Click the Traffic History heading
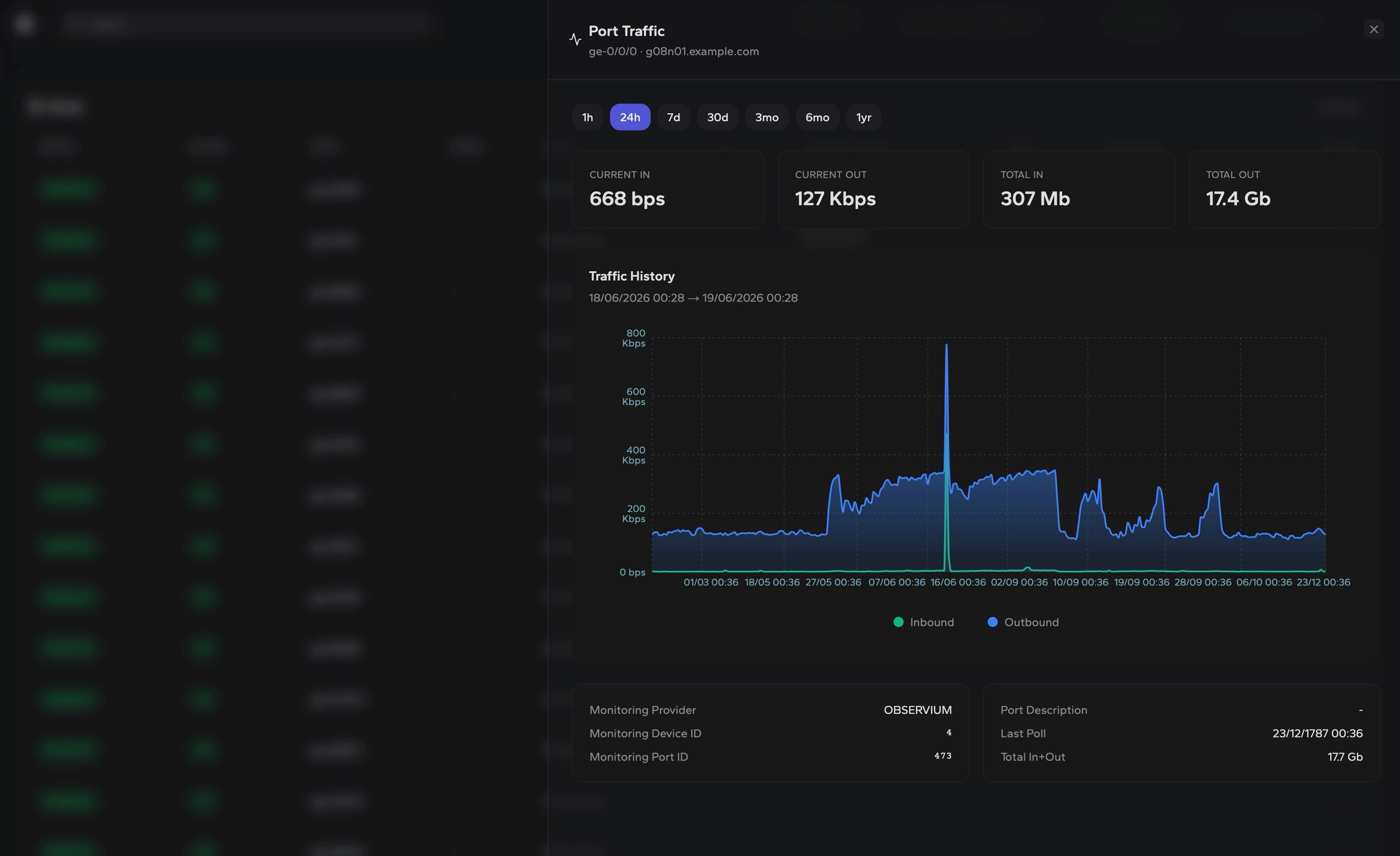This screenshot has height=856, width=1400. (631, 276)
